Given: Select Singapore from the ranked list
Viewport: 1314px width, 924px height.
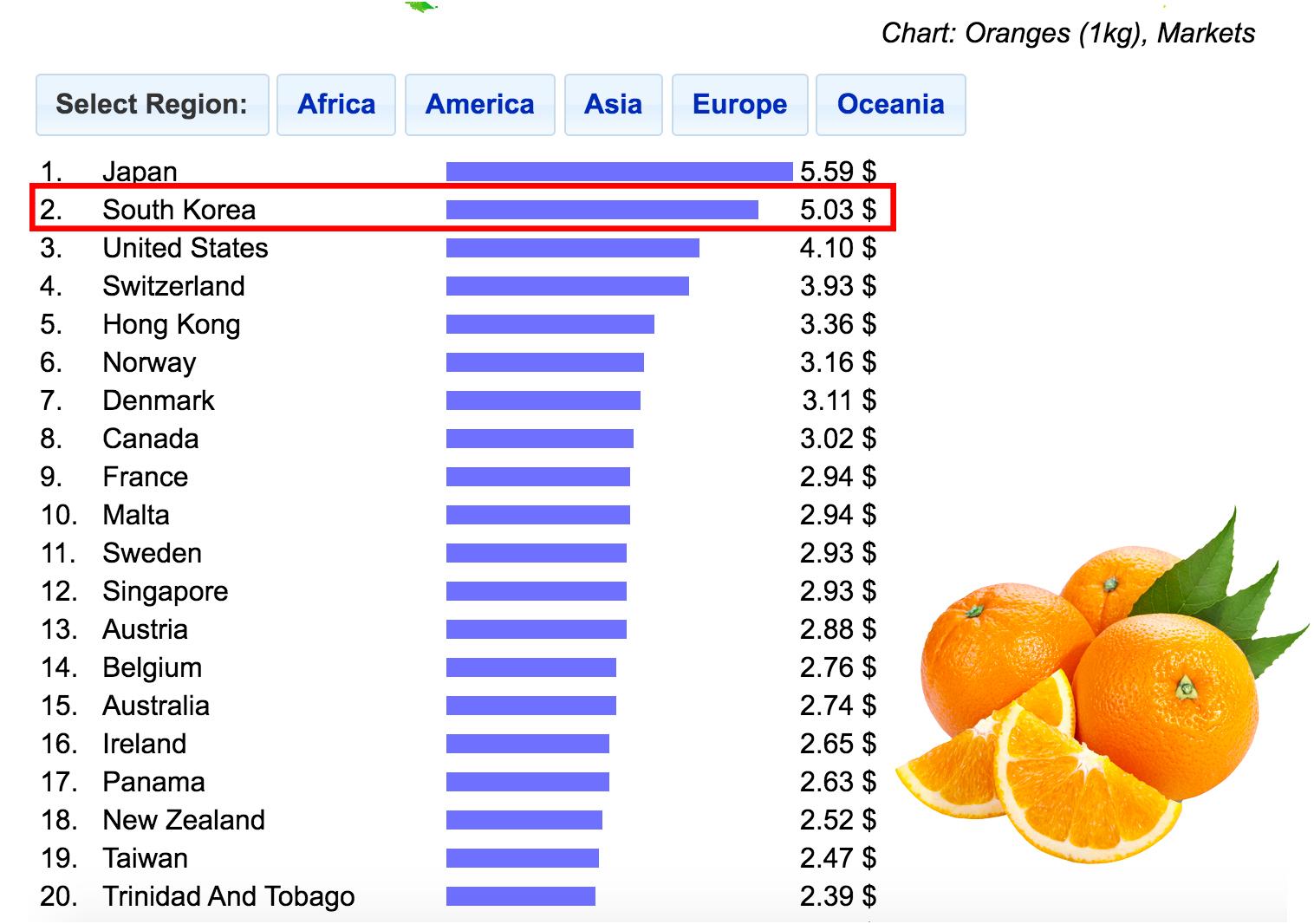Looking at the screenshot, I should 165,591.
